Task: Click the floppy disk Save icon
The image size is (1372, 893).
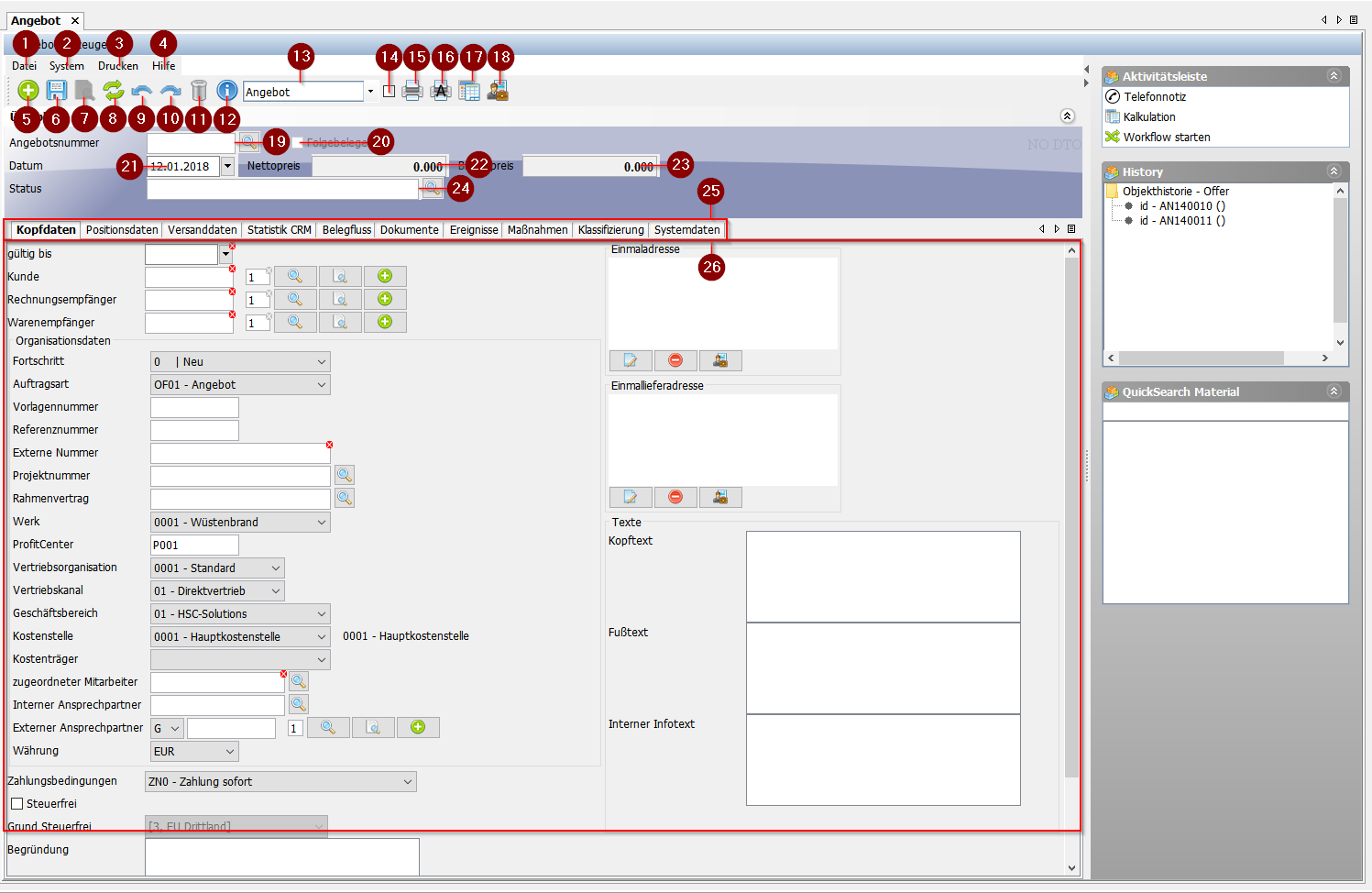Action: pos(57,90)
